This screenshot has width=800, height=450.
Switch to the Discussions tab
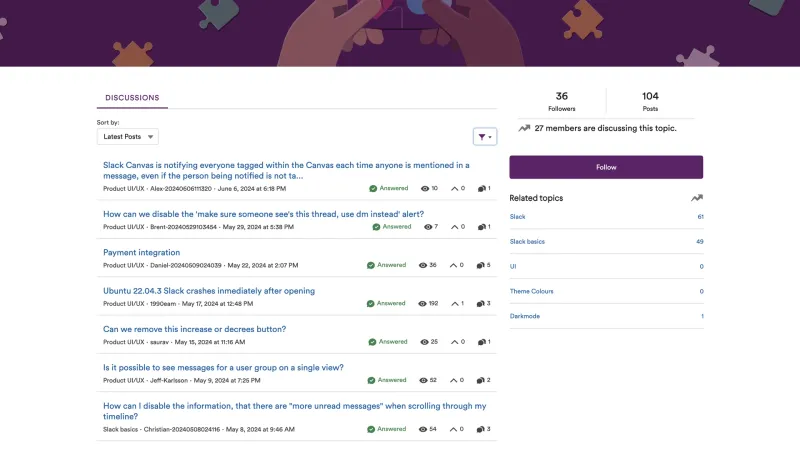click(x=132, y=97)
